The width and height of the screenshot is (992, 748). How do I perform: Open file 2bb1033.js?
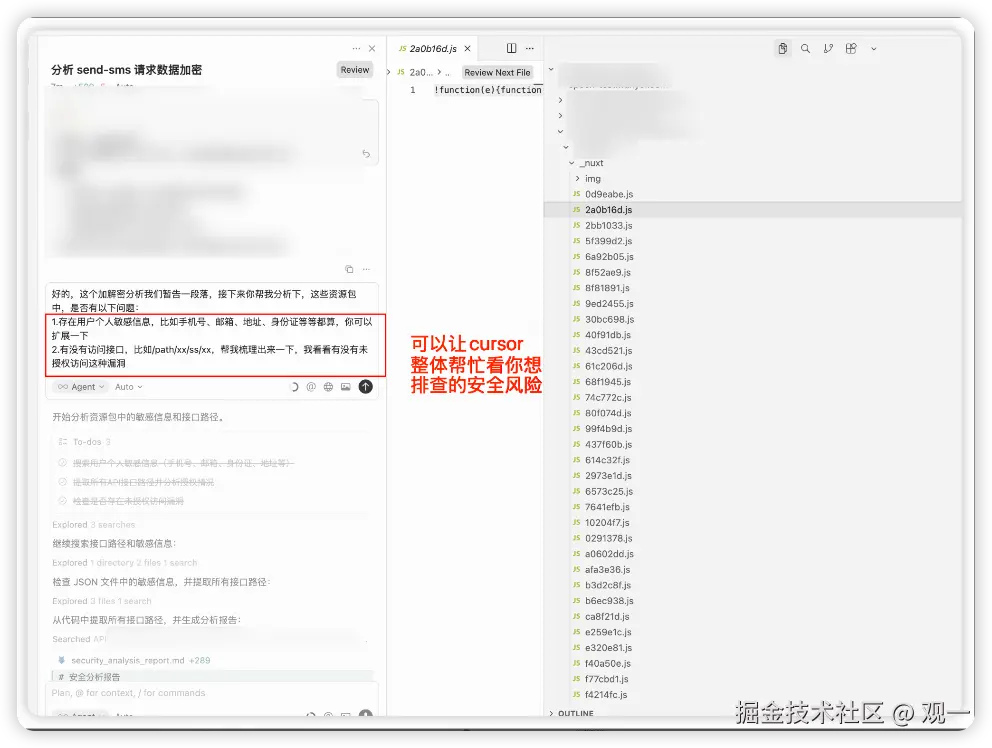609,225
